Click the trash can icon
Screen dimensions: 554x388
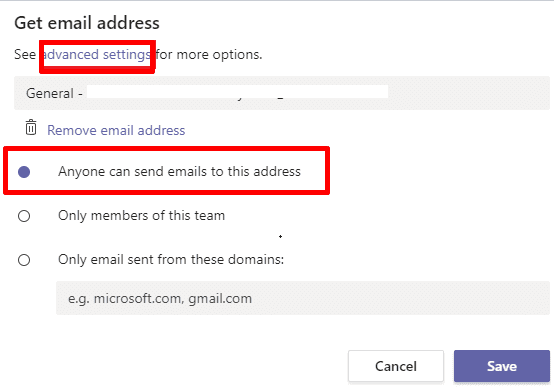pyautogui.click(x=31, y=128)
